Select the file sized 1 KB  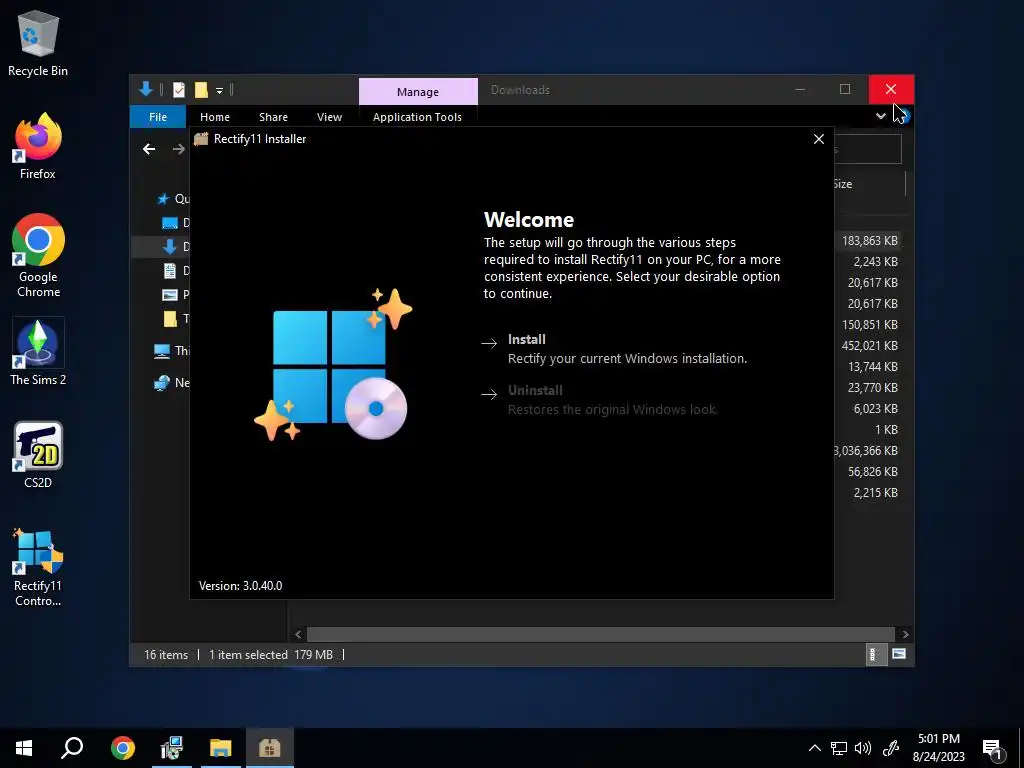click(x=886, y=430)
